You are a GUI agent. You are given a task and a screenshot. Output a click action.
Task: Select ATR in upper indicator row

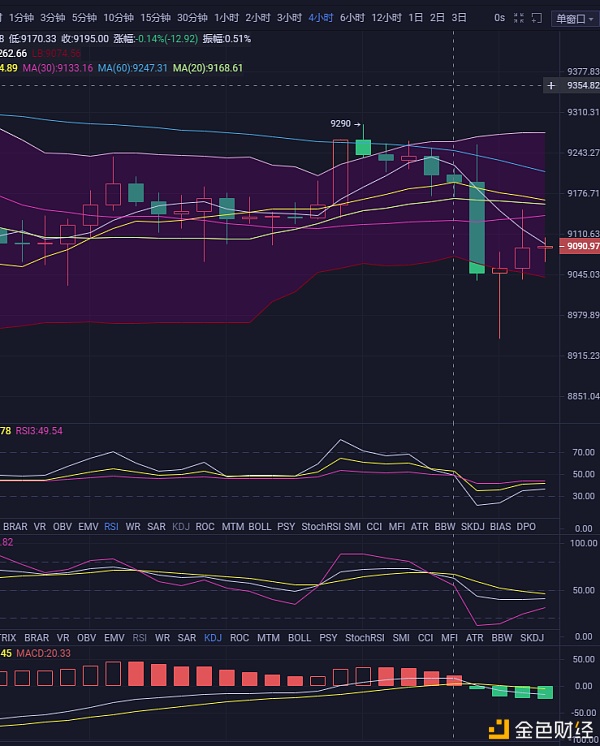[x=420, y=527]
